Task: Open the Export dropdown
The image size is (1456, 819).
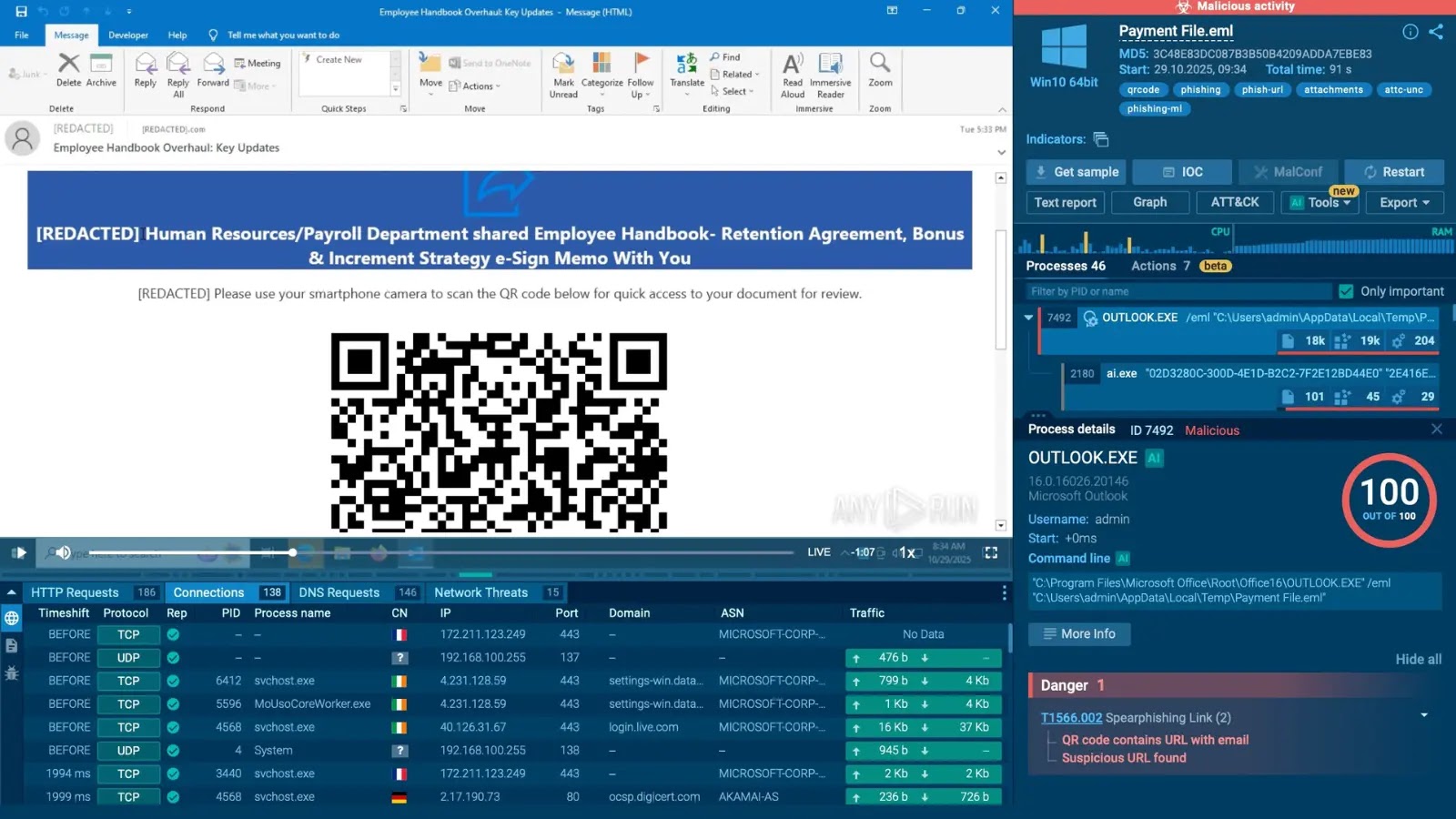Action: pyautogui.click(x=1403, y=202)
